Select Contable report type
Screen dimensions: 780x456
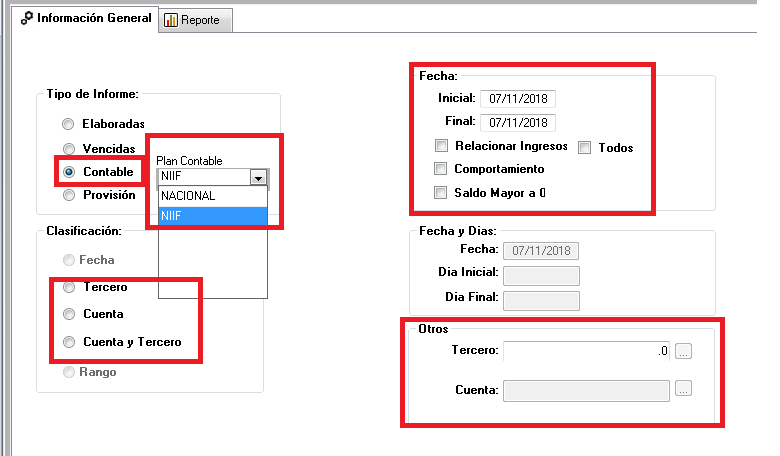pos(68,172)
